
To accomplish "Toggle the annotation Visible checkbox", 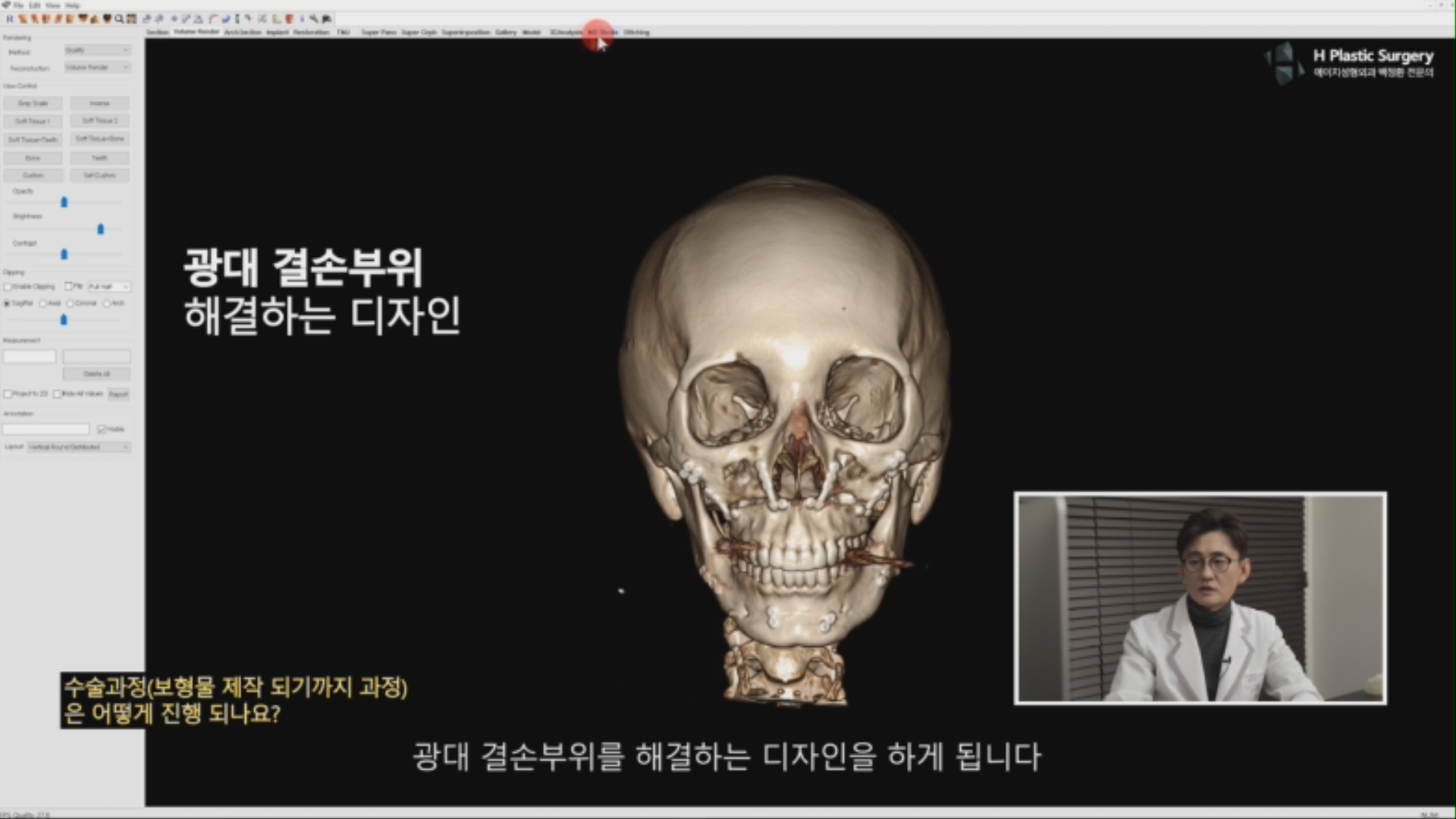I will [x=102, y=429].
